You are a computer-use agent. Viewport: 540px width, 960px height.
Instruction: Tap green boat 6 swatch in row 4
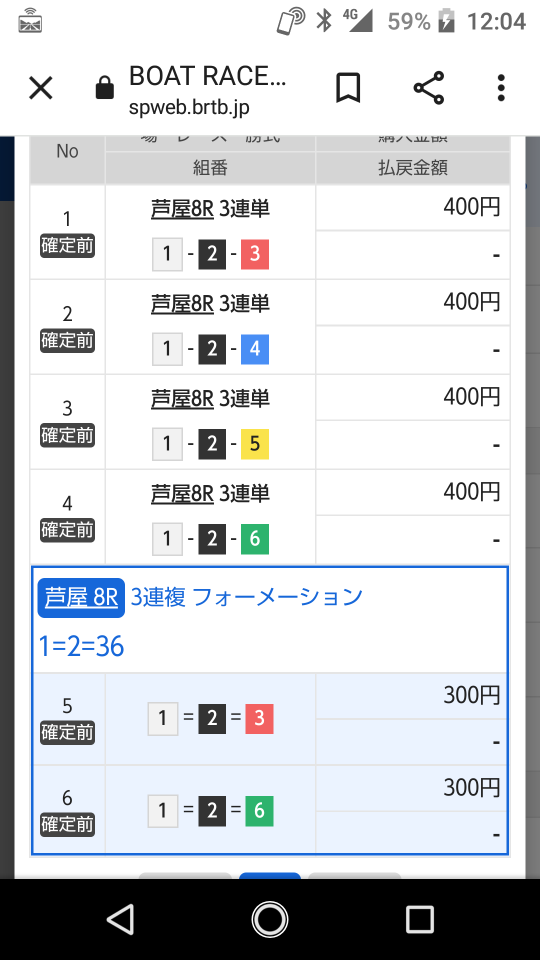[255, 539]
